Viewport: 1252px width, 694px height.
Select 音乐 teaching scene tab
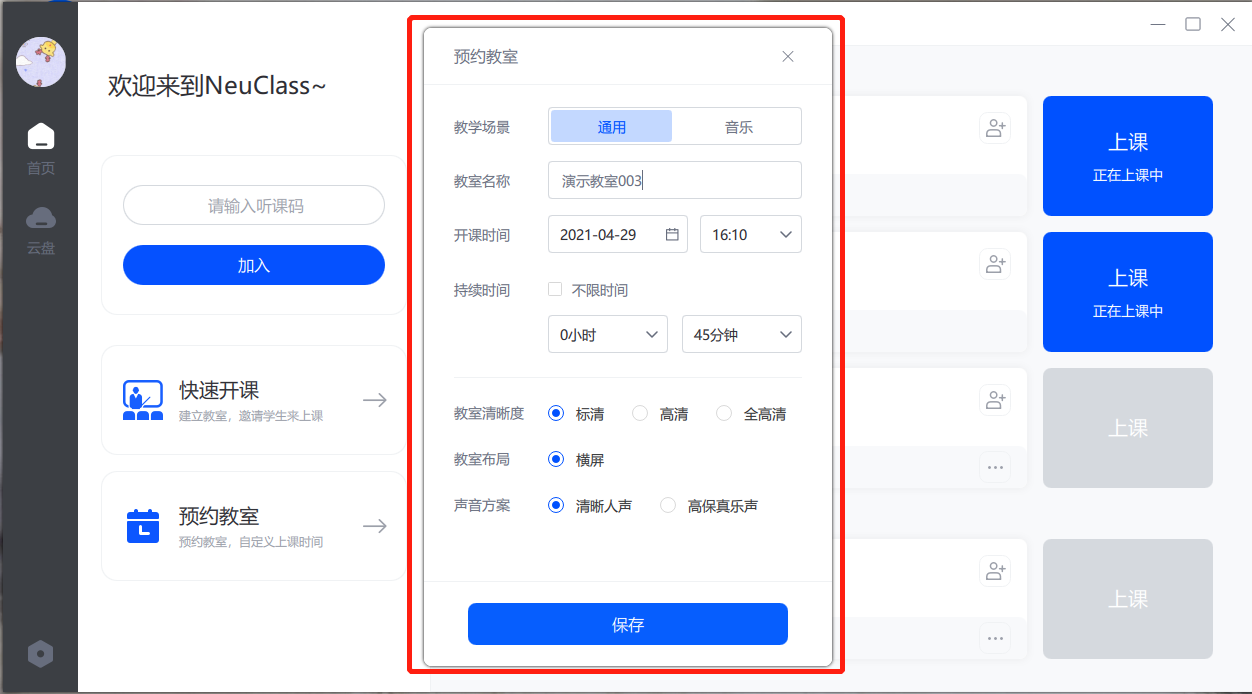(739, 127)
